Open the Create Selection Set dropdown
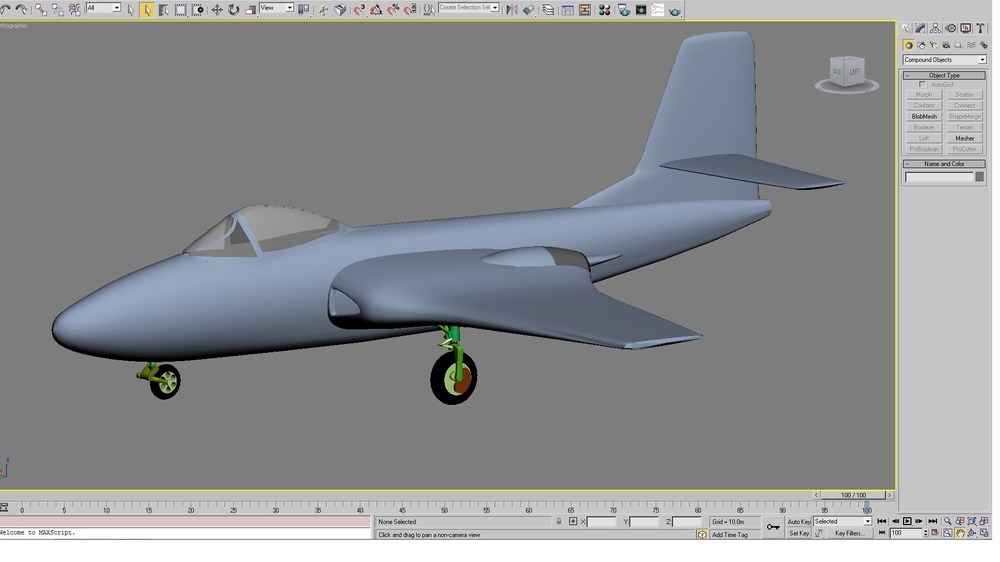 tap(469, 8)
